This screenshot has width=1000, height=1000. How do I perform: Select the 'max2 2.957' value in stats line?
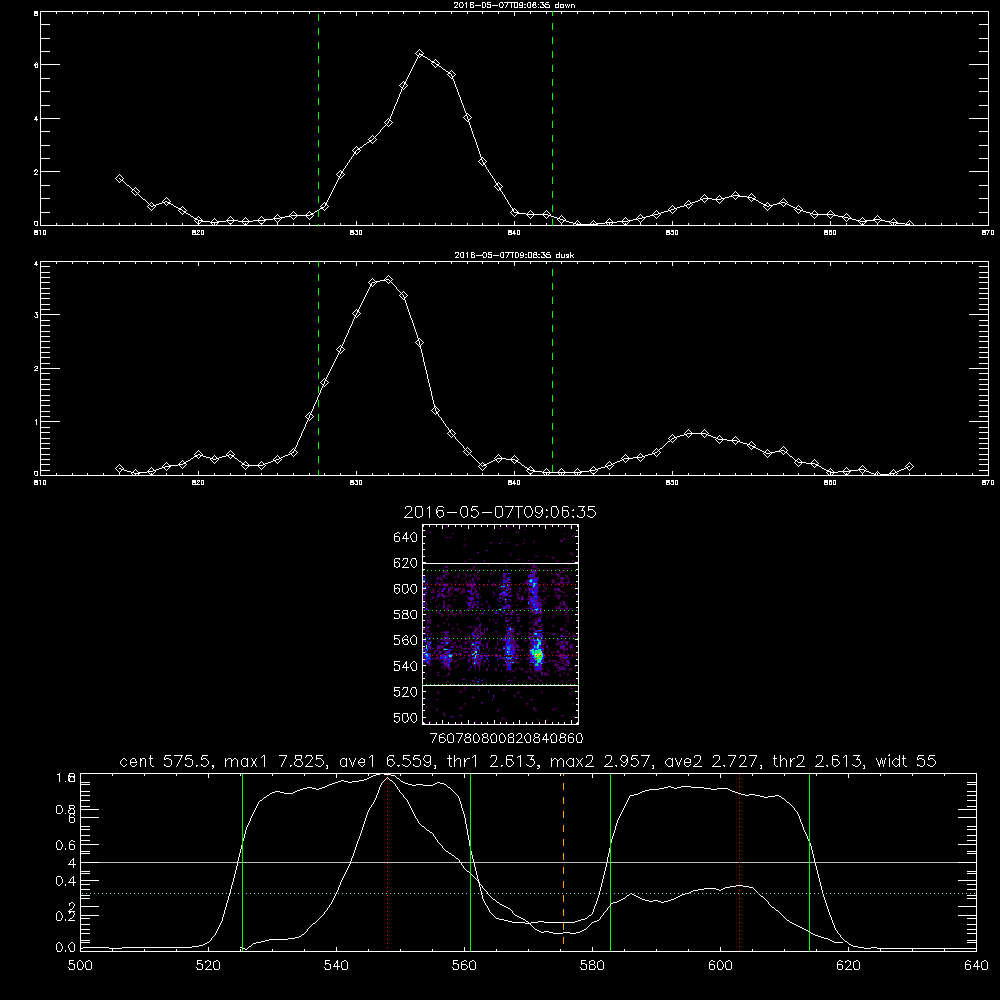(602, 761)
